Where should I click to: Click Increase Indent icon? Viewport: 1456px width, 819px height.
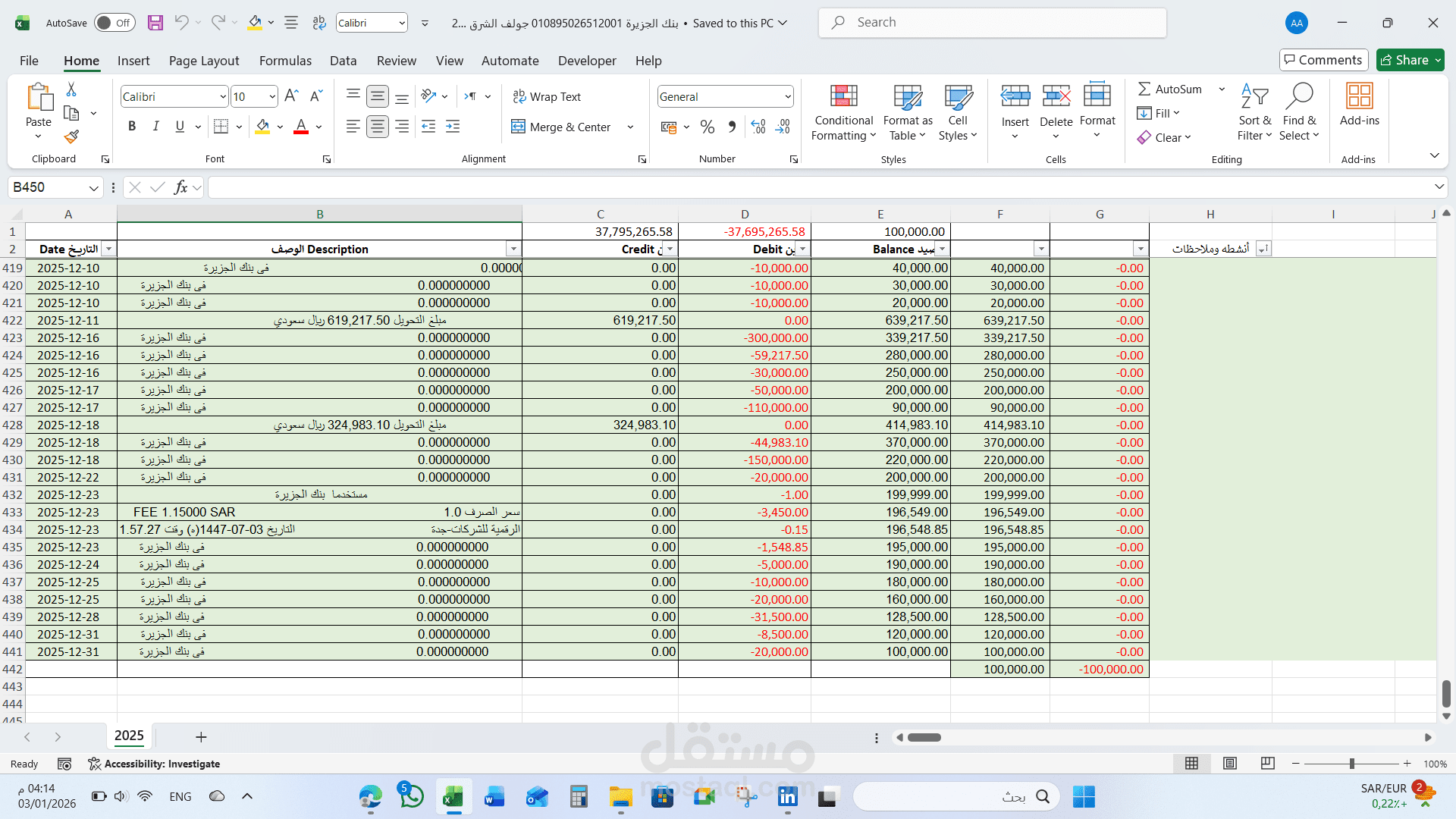tap(453, 127)
